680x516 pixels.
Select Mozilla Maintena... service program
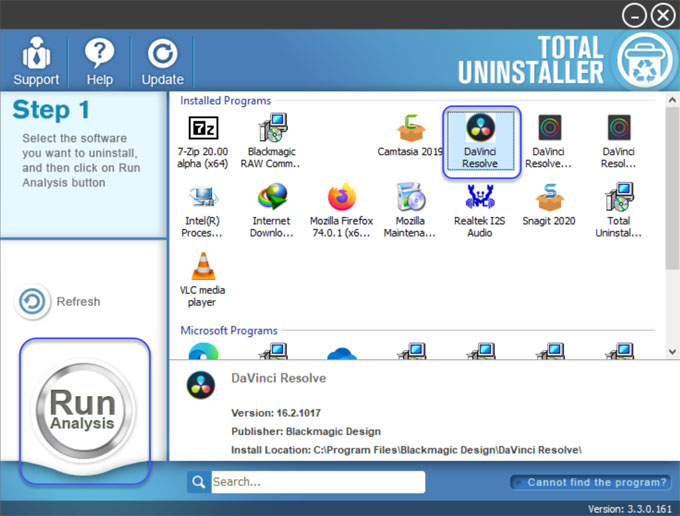point(410,211)
